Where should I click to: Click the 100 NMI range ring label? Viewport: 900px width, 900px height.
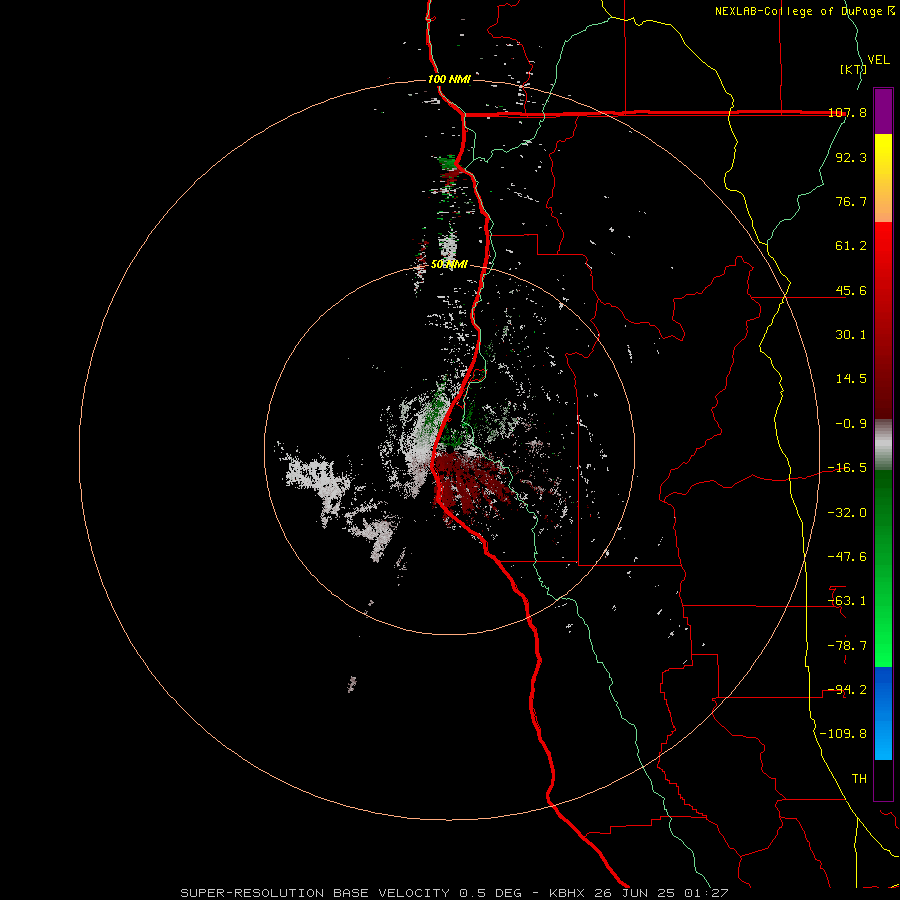click(449, 79)
